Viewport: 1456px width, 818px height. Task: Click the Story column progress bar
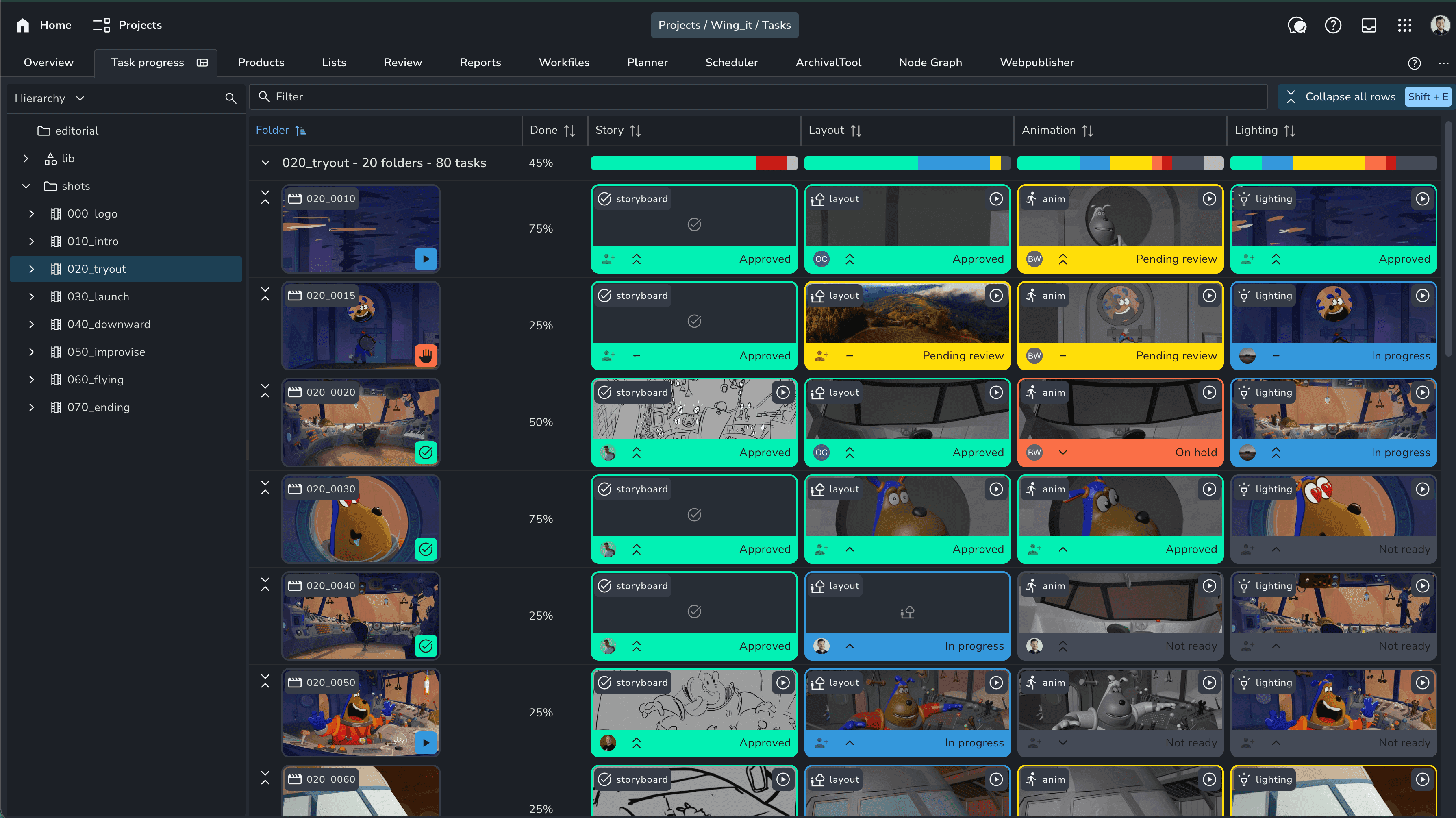pyautogui.click(x=693, y=163)
